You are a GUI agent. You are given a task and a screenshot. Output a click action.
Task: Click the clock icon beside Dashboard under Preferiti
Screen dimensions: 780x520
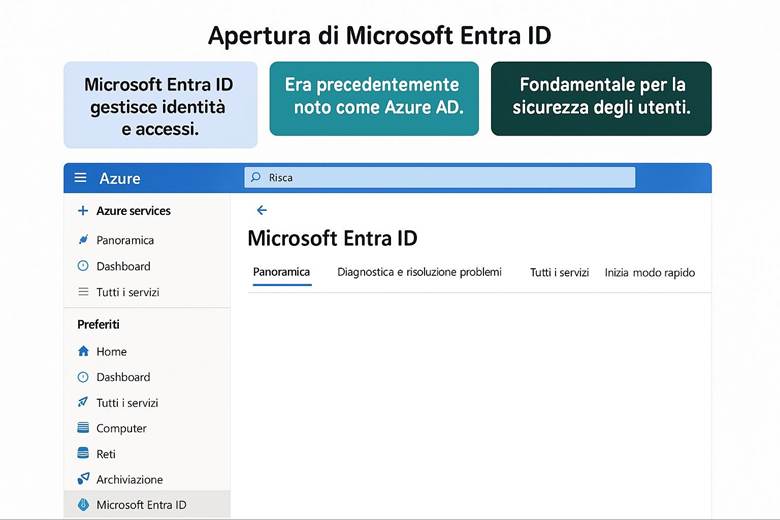click(x=83, y=377)
